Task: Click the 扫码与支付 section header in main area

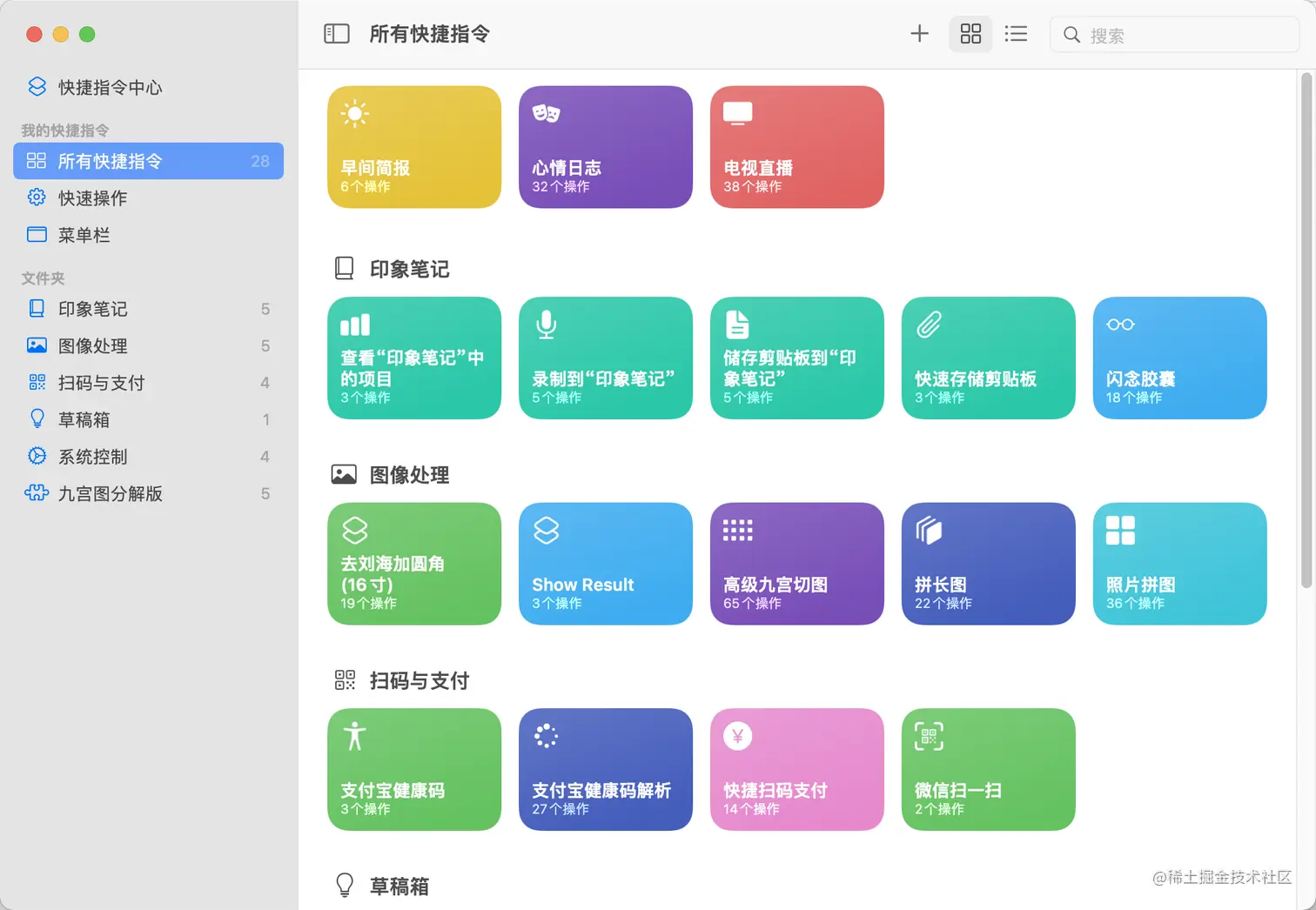Action: tap(420, 680)
